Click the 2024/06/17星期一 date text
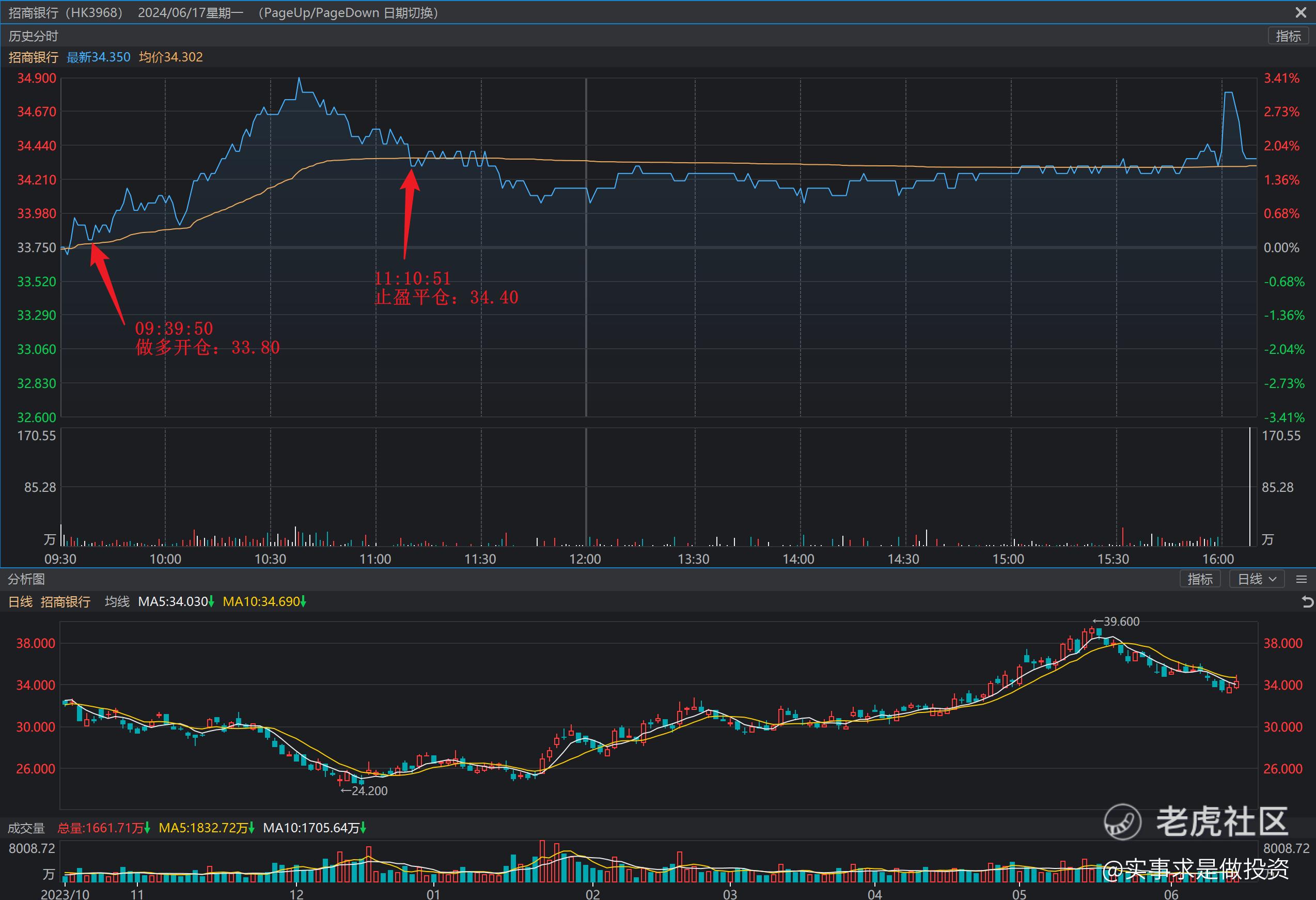 click(x=191, y=12)
